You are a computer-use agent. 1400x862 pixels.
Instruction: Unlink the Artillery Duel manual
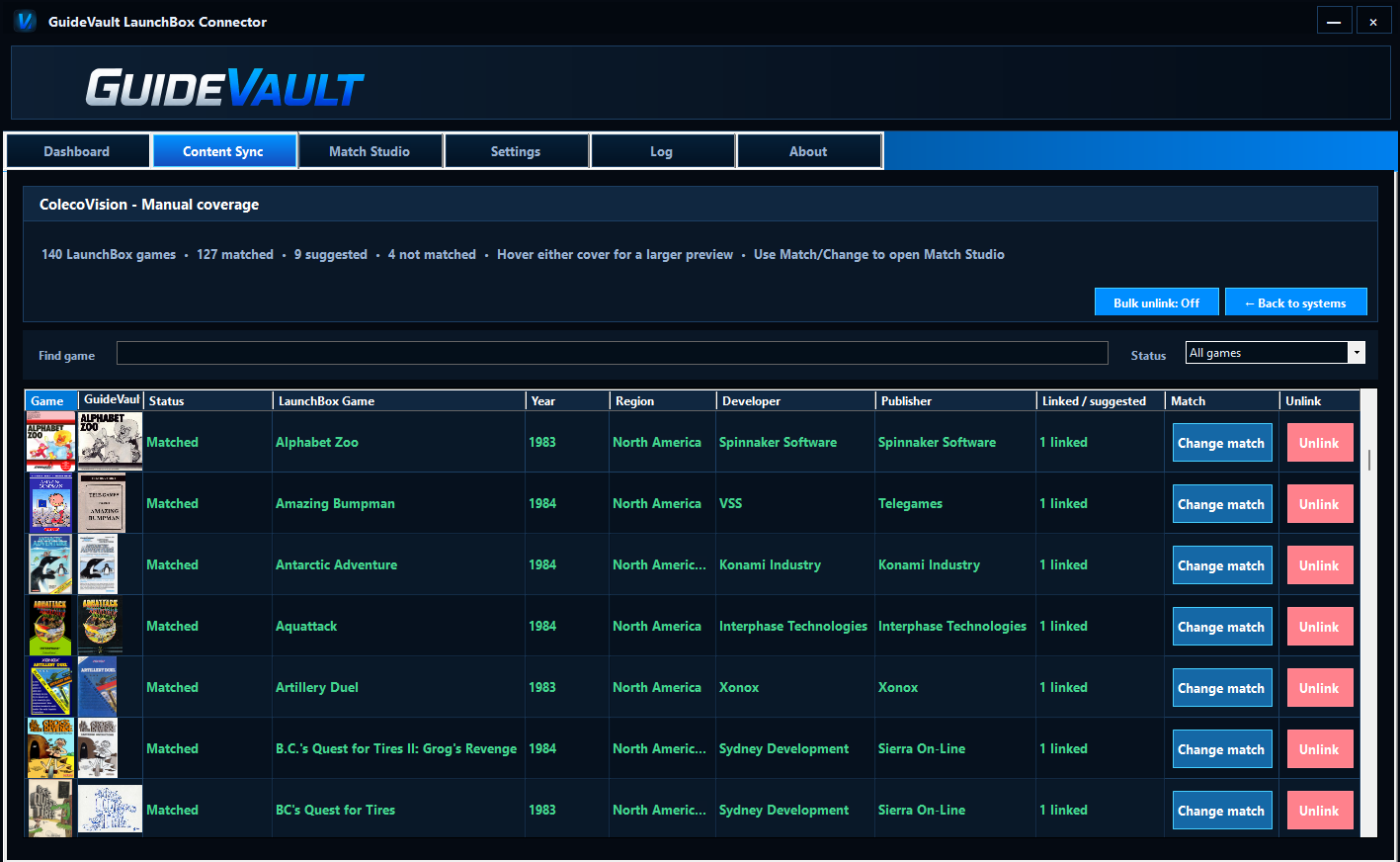click(x=1319, y=688)
